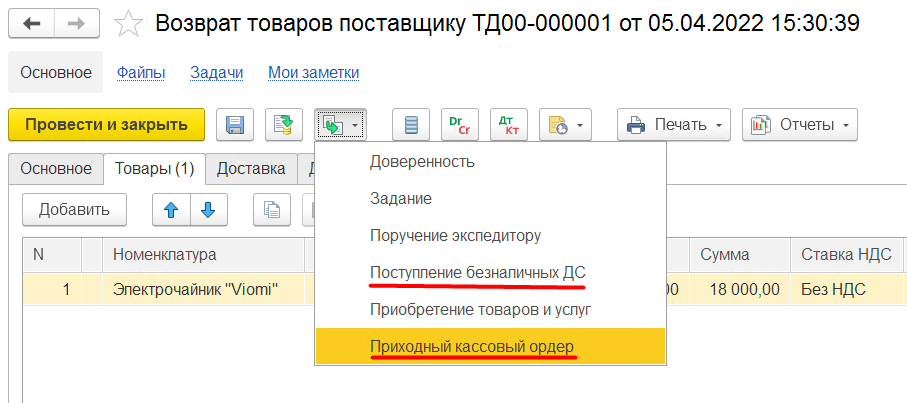Click the Добавить button
This screenshot has height=403, width=907.
[74, 209]
